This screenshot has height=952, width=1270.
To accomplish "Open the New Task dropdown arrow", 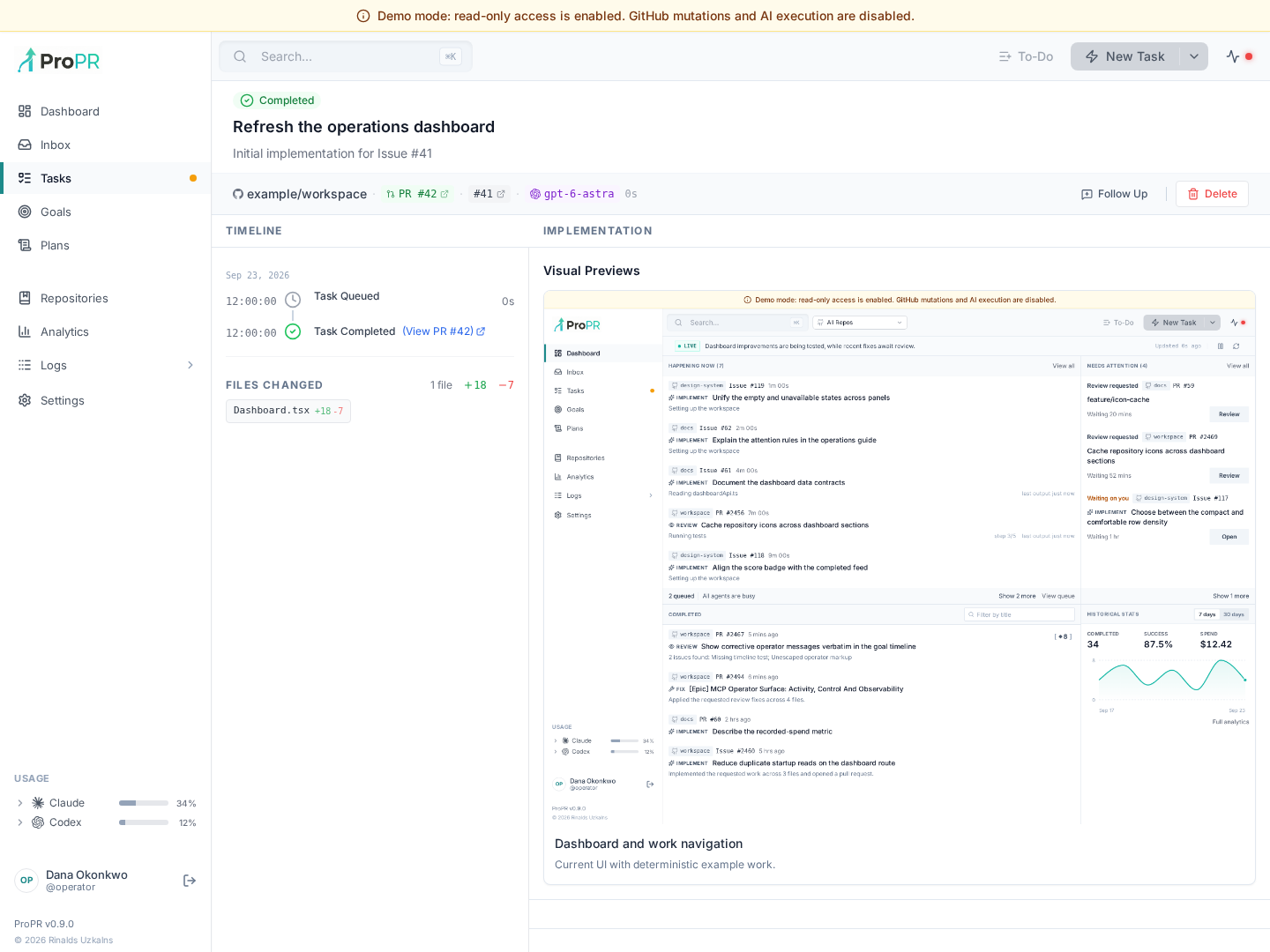I will coord(1194,56).
